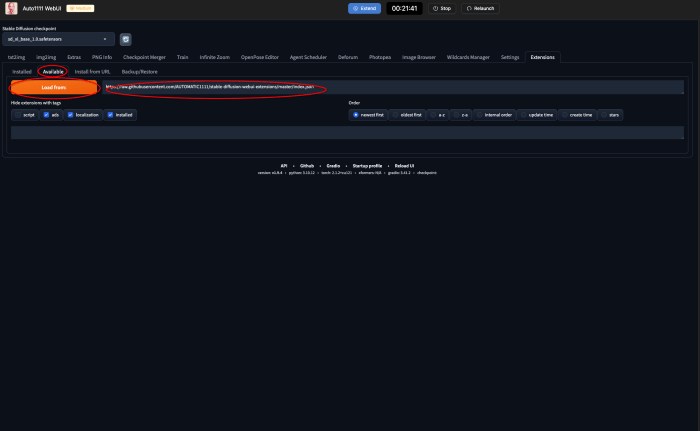Click the refresh checkpoint list icon

125,39
